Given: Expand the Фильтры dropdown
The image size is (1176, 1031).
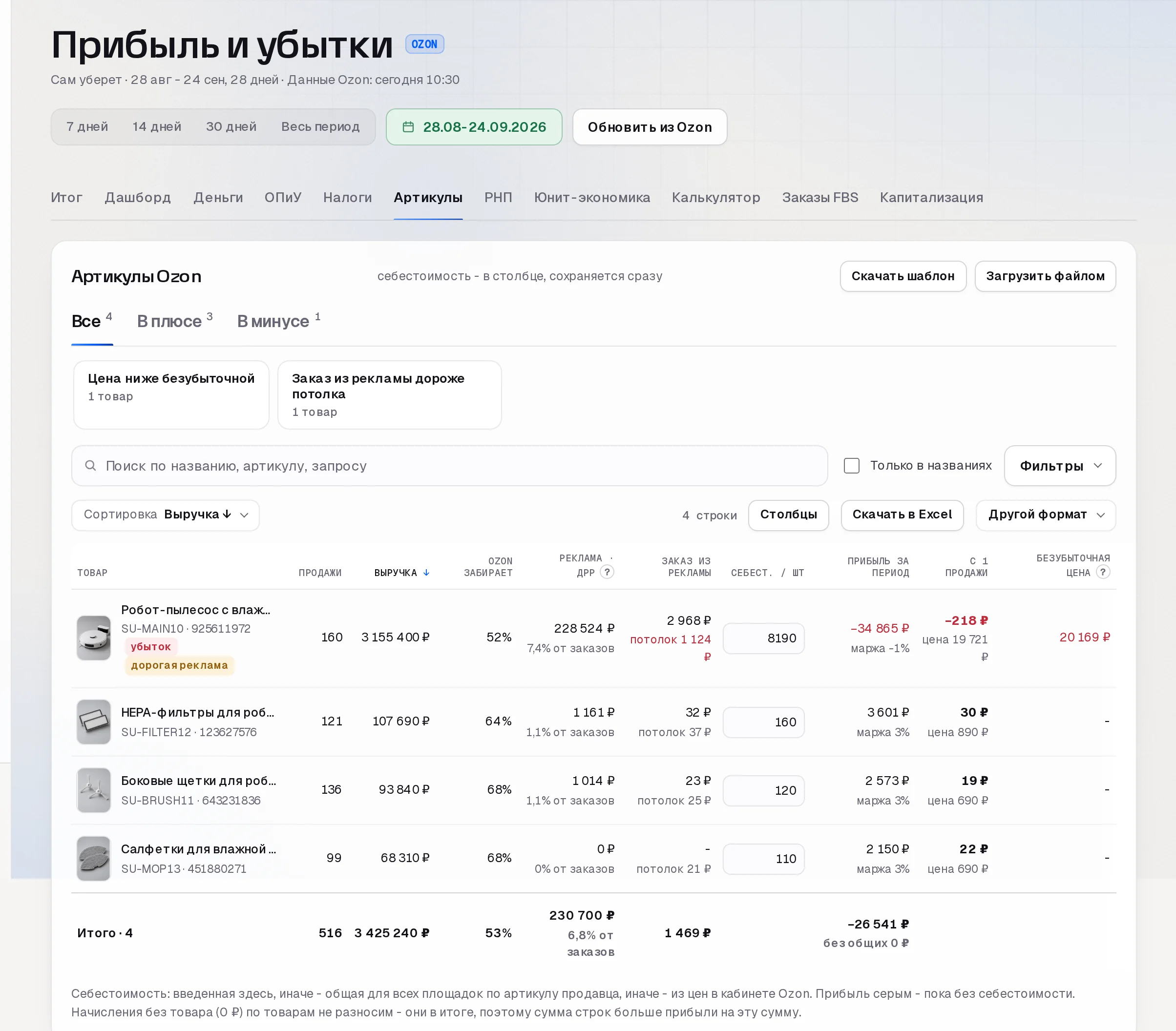Looking at the screenshot, I should (x=1060, y=466).
